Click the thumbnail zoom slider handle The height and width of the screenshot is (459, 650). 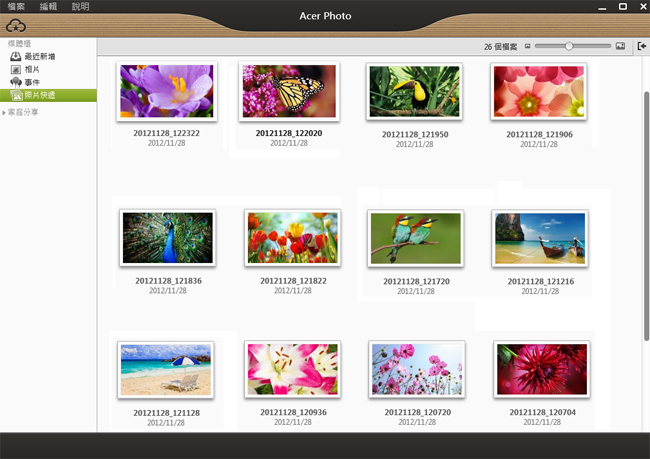(x=569, y=46)
